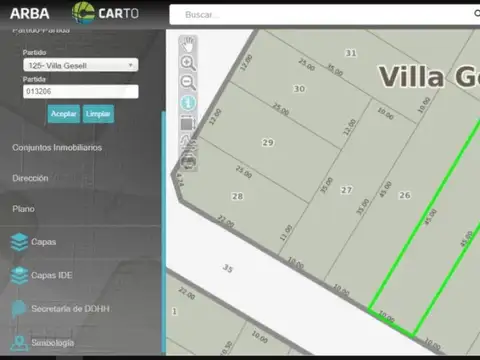Select the area measurement square tool
This screenshot has width=480, height=360.
(x=188, y=123)
